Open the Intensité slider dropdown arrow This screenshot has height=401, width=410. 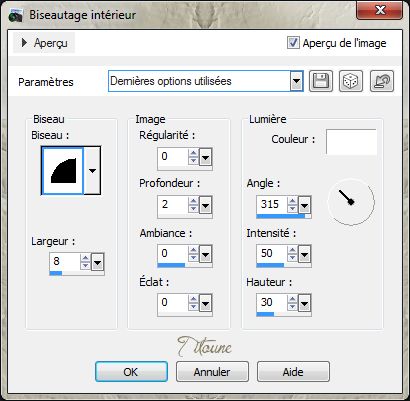click(304, 255)
